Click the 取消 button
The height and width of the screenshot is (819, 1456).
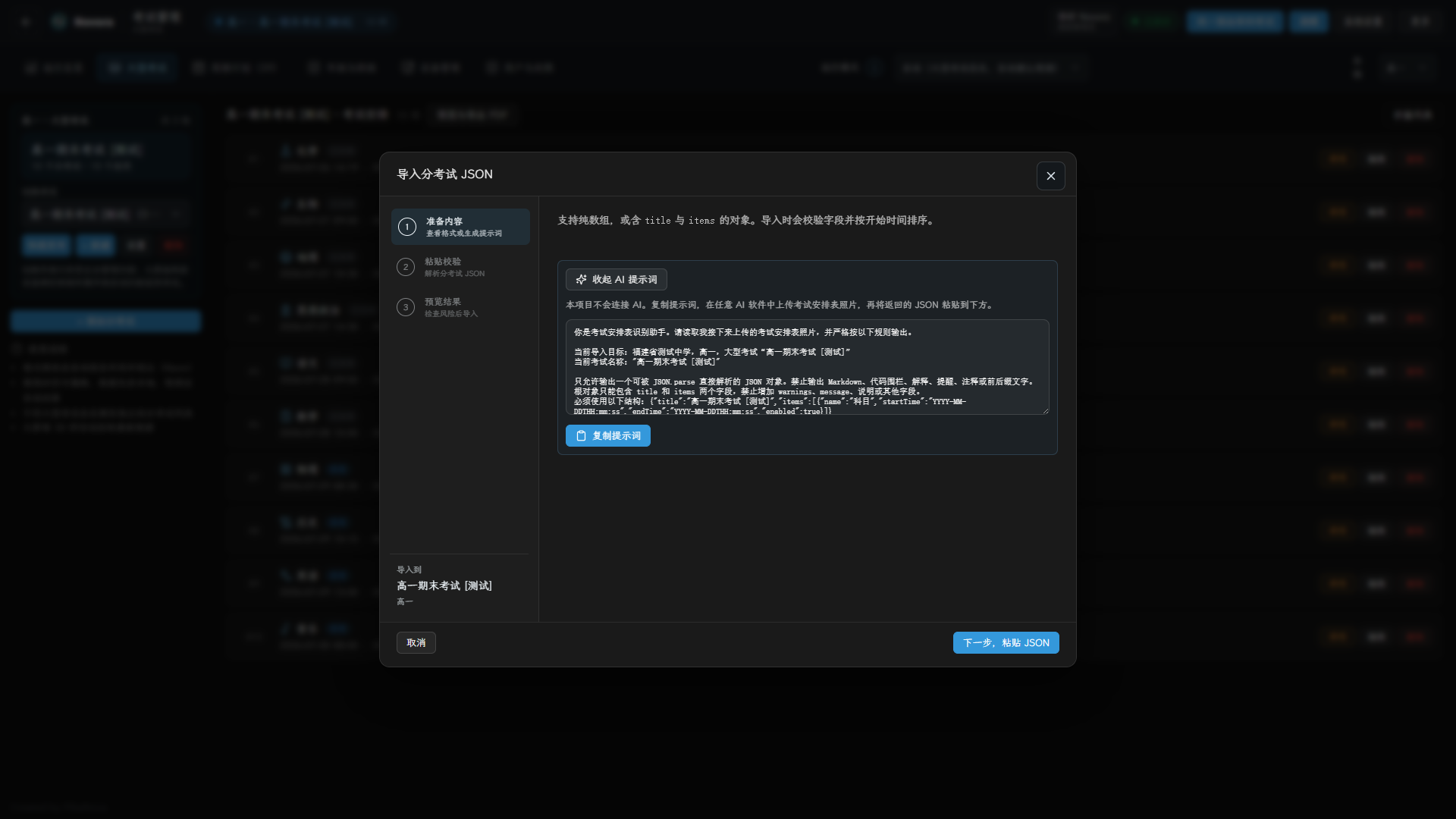pyautogui.click(x=416, y=642)
